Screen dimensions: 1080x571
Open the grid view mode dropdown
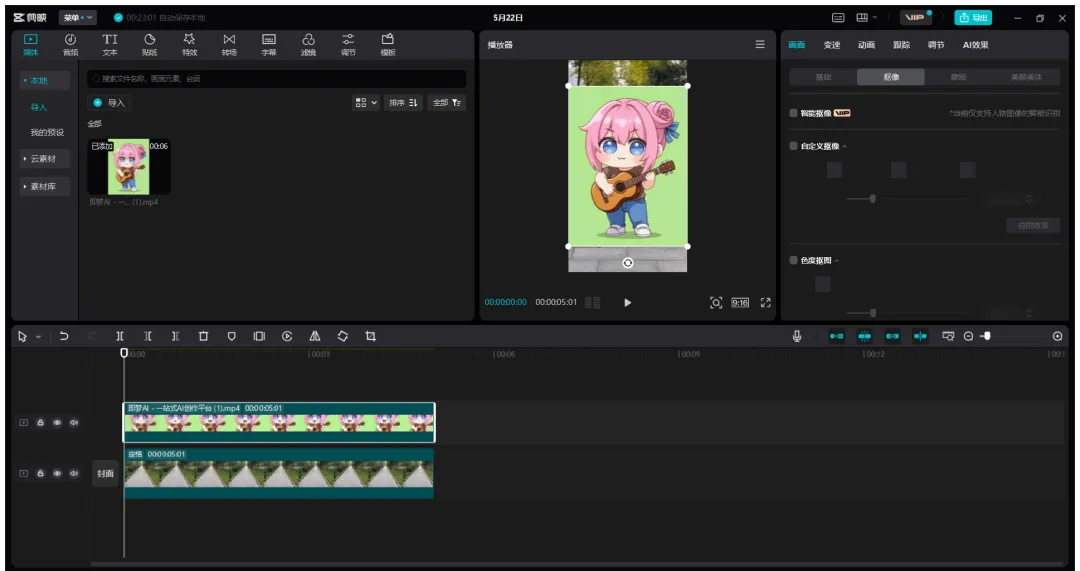coord(366,103)
